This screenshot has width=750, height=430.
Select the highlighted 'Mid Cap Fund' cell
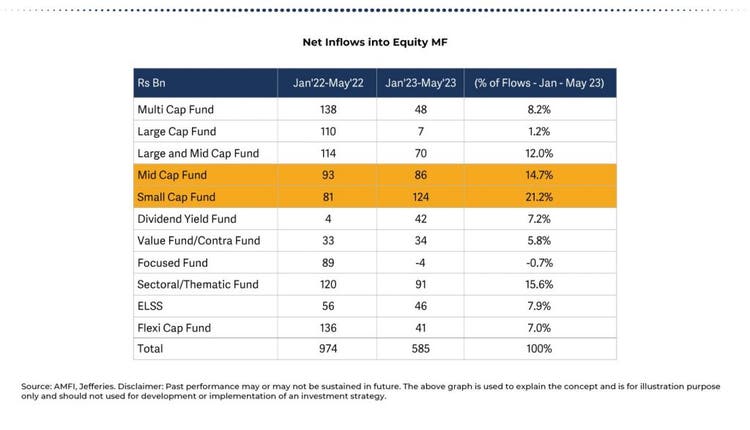pos(170,175)
